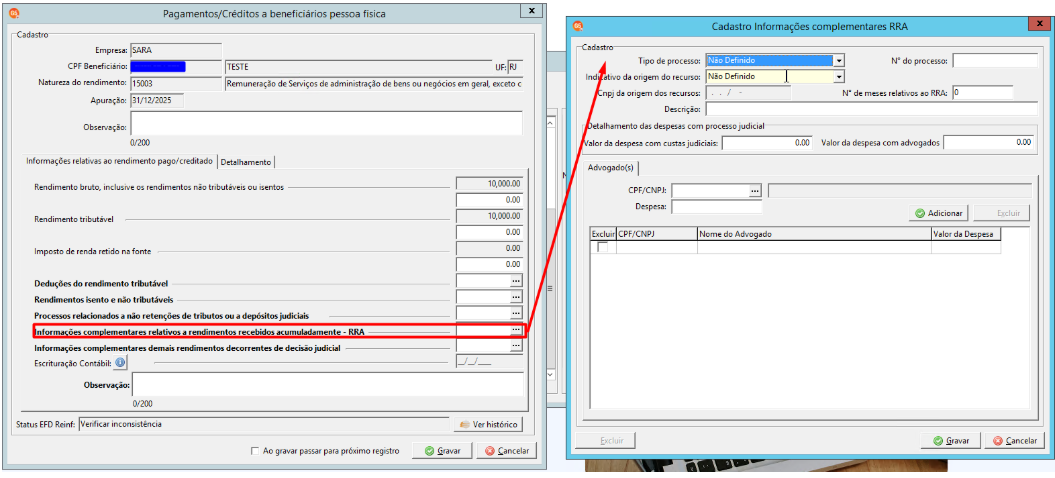Expand Indicativo da origem do recurso dropdown
The width and height of the screenshot is (1055, 478).
click(x=839, y=77)
